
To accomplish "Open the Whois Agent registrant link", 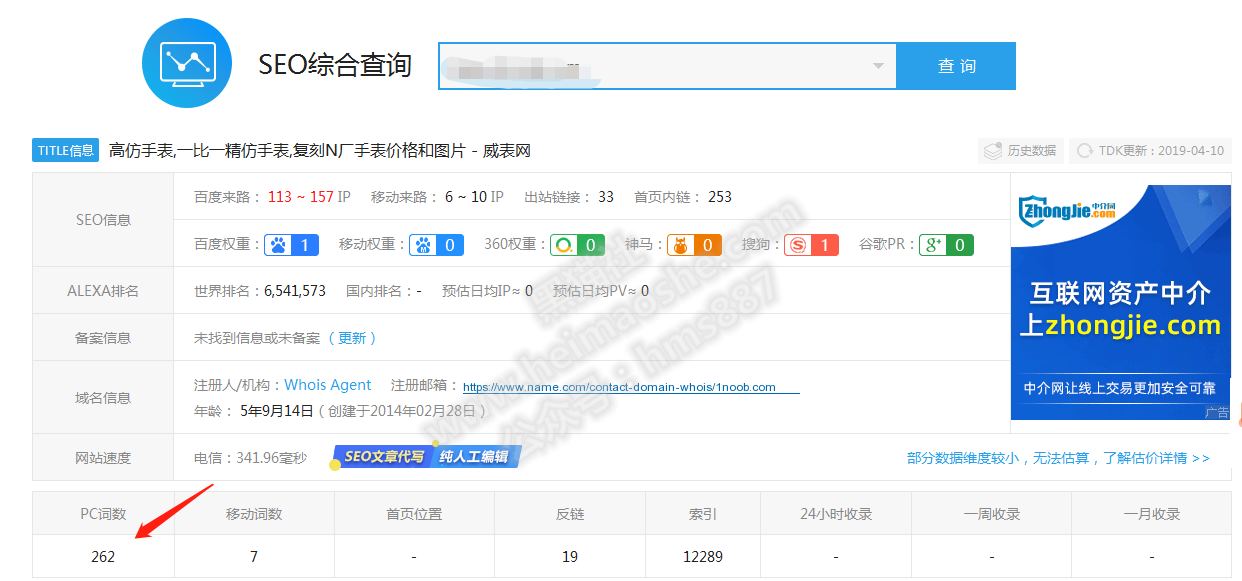I will click(x=327, y=385).
